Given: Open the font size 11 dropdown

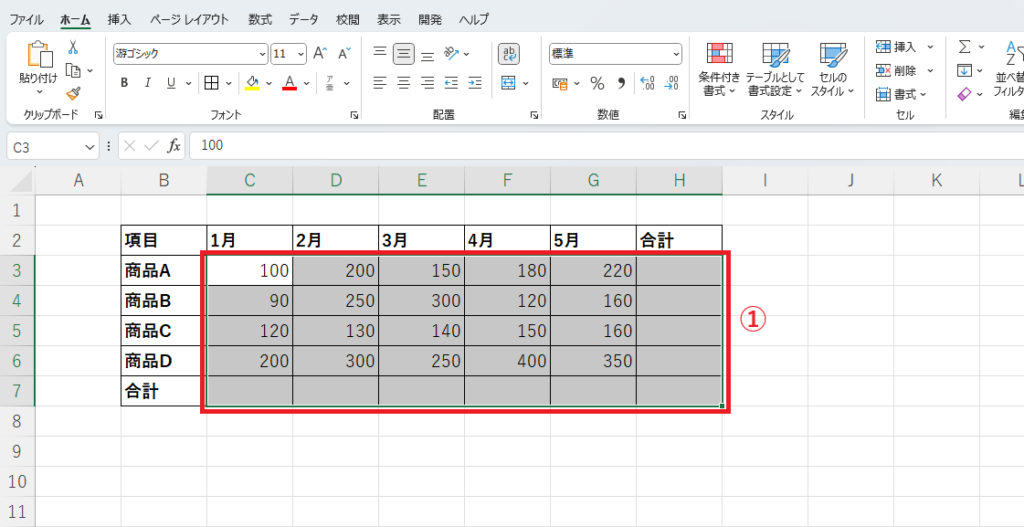Looking at the screenshot, I should coord(301,54).
